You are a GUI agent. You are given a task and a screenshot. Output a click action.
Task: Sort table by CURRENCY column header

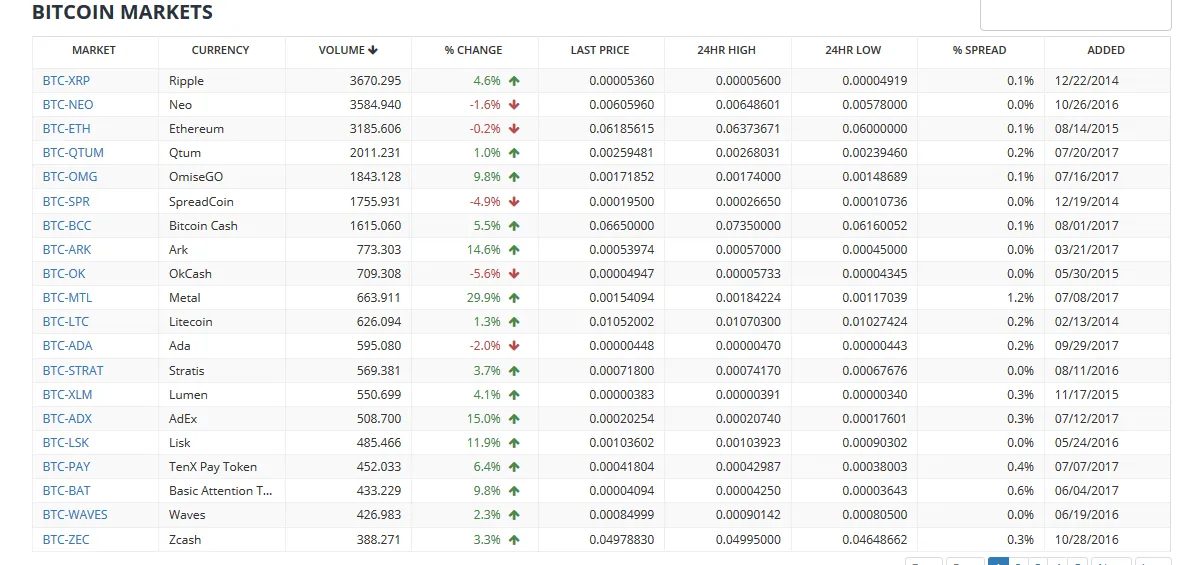coord(220,50)
